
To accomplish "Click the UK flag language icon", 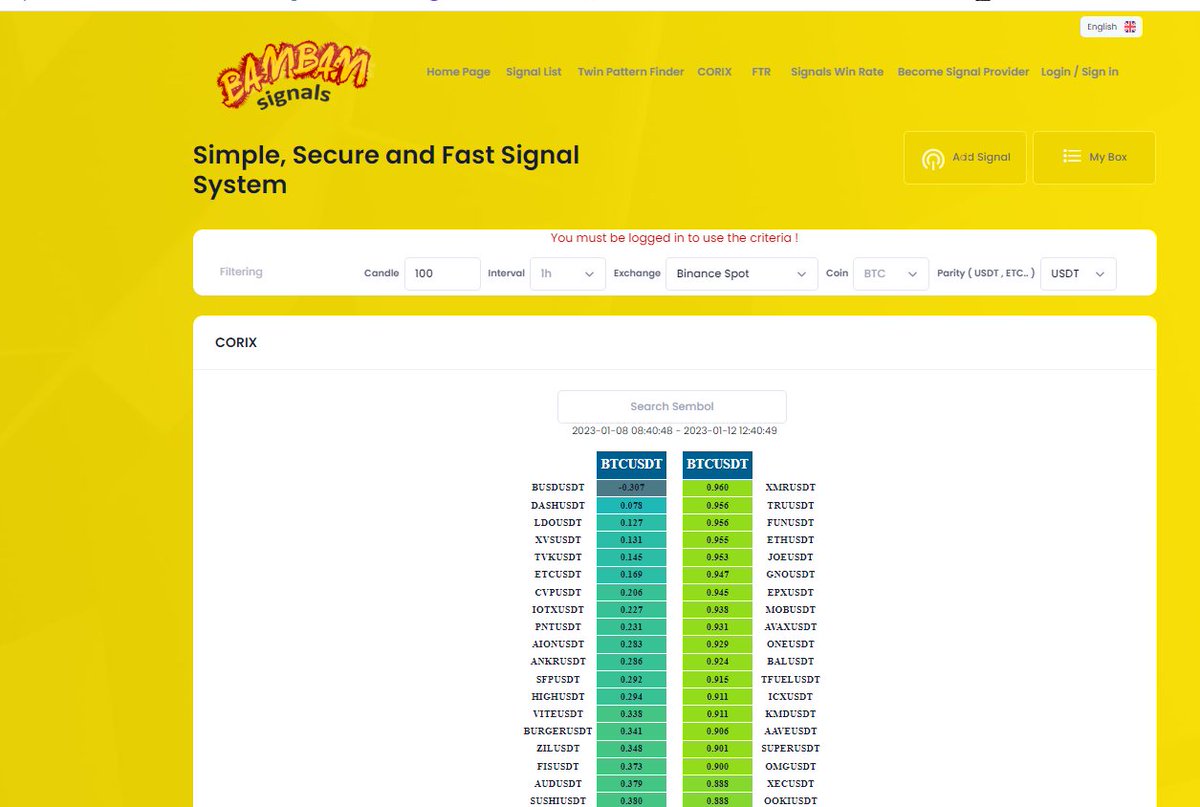I will pyautogui.click(x=1130, y=27).
